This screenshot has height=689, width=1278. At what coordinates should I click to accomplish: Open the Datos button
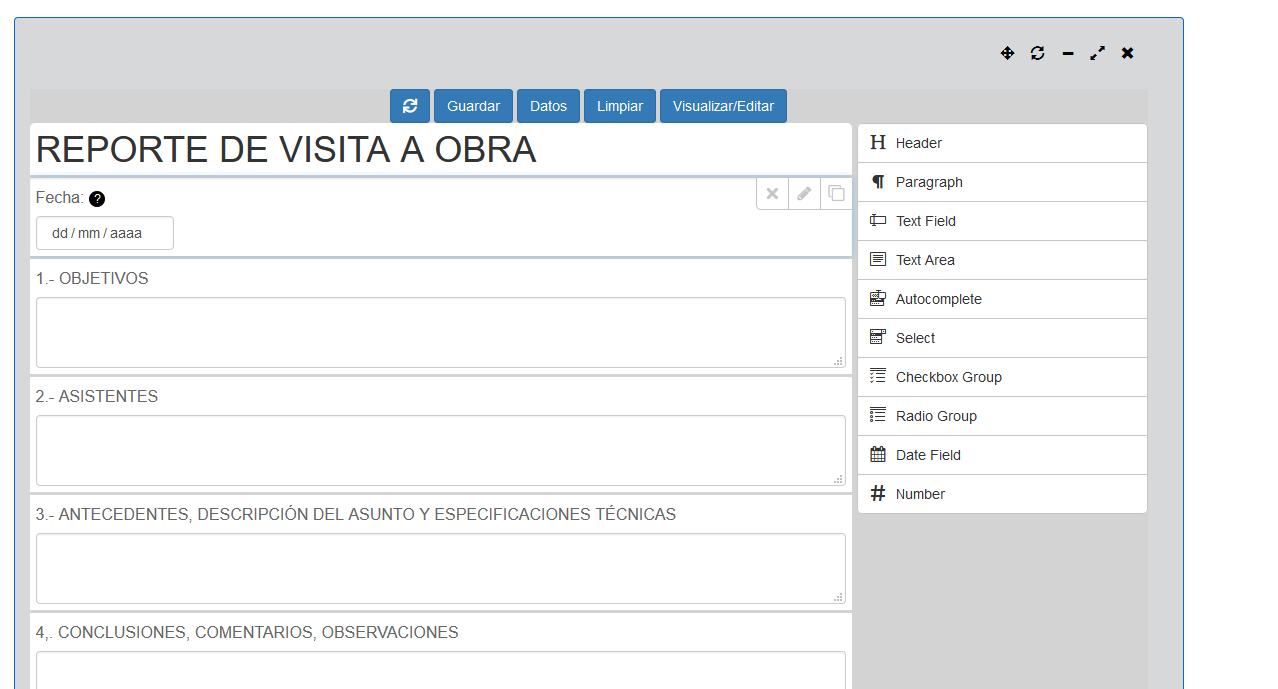[x=548, y=106]
